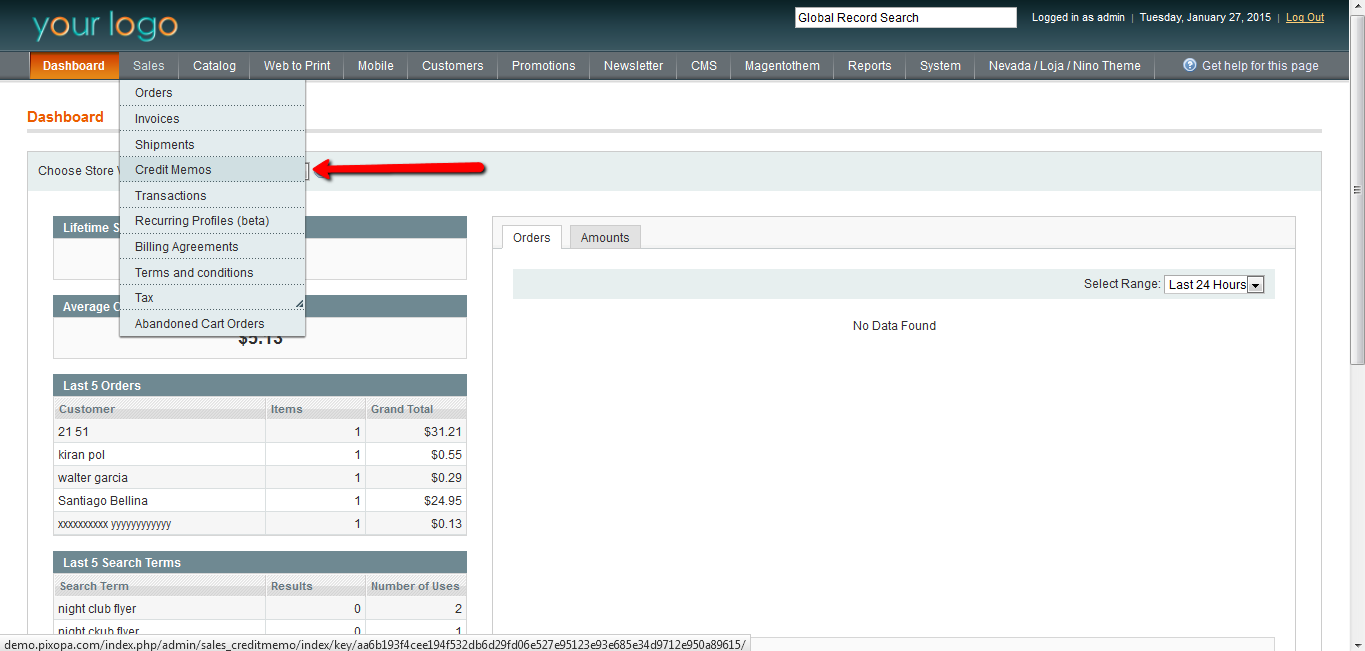The width and height of the screenshot is (1365, 651).
Task: Select Recurring Profiles (beta) menu entry
Action: coord(212,221)
